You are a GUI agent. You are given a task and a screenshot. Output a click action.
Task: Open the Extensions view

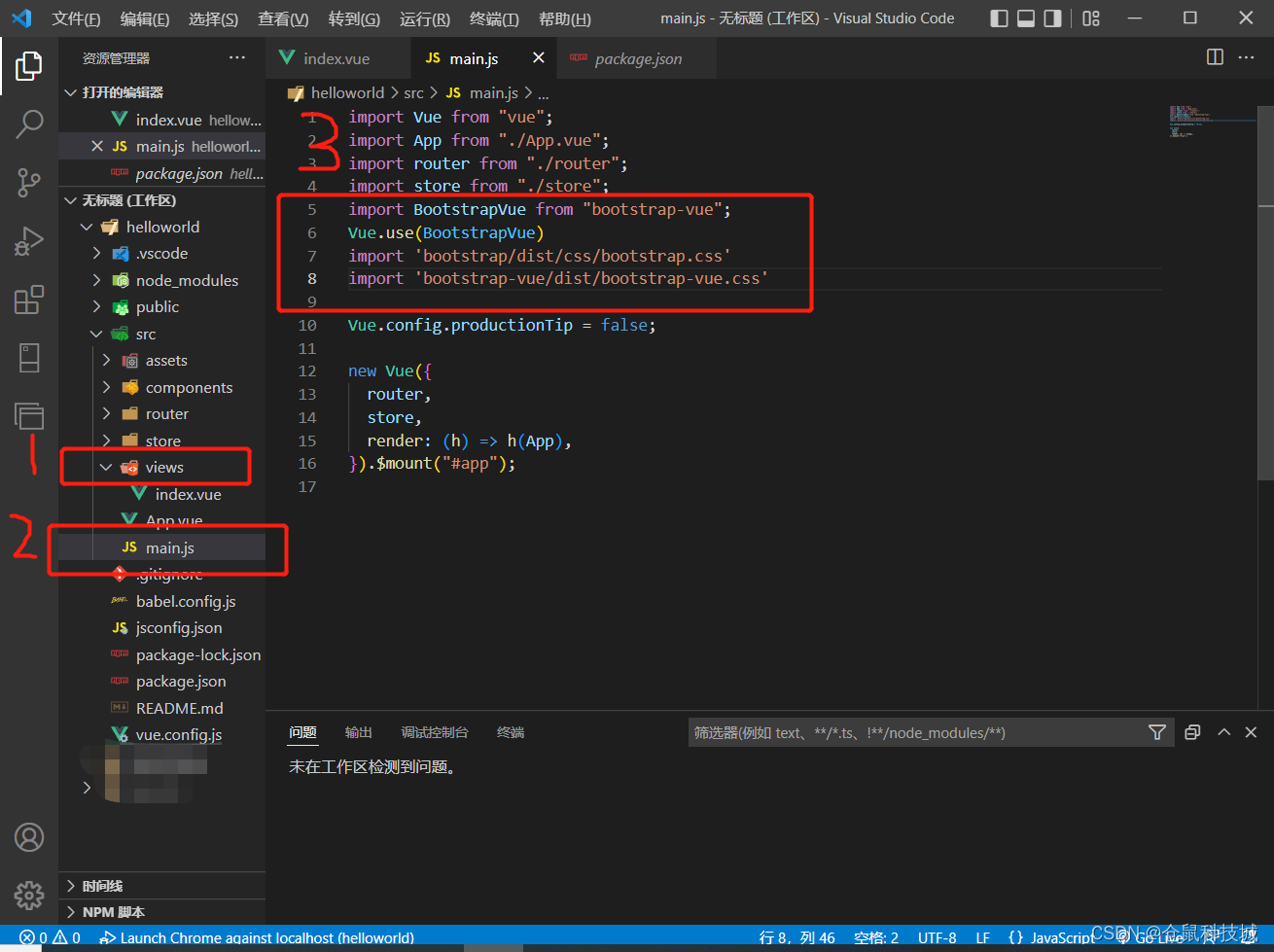coord(29,300)
